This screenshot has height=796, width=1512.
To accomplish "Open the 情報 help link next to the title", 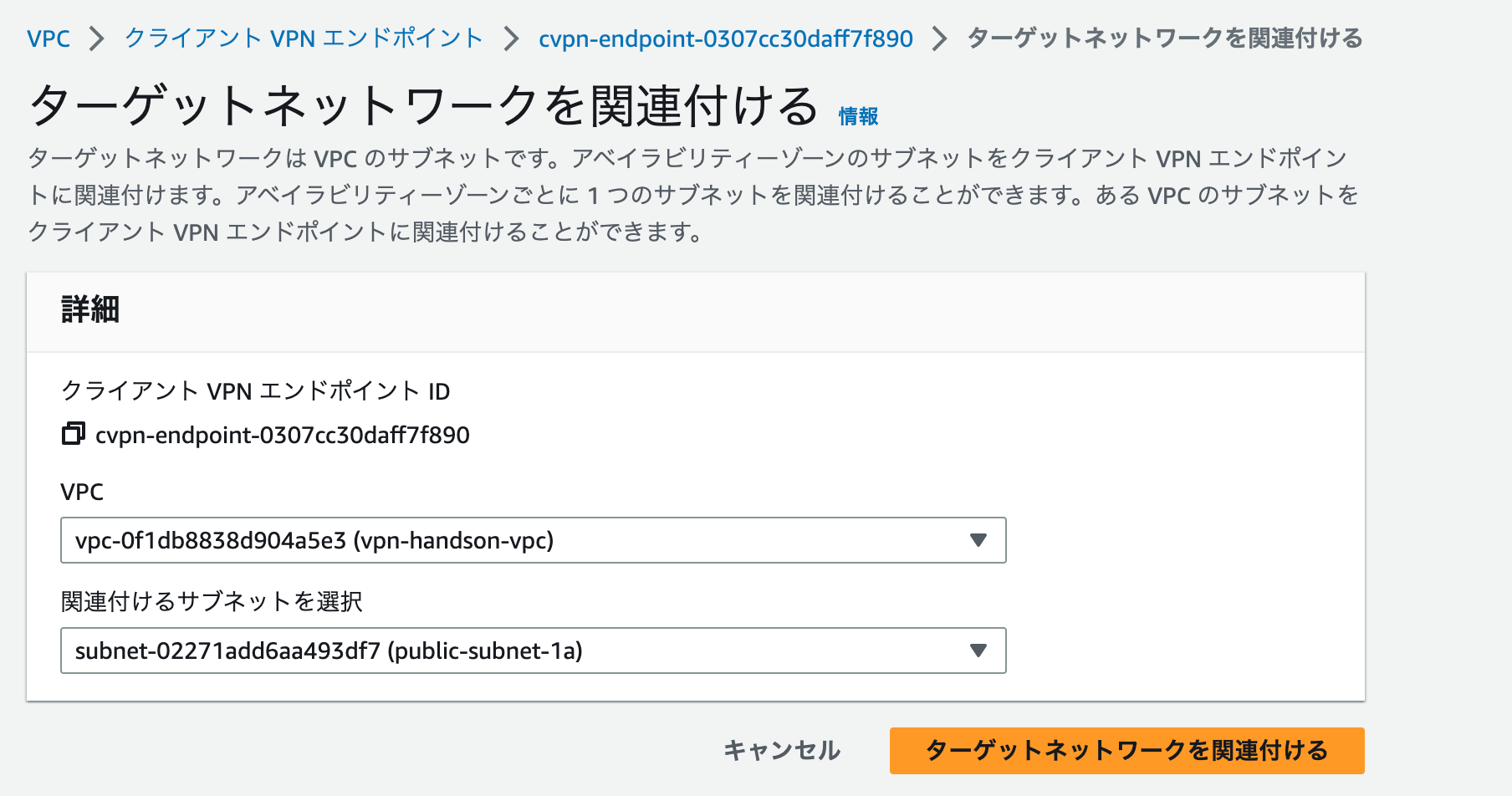I will click(856, 116).
